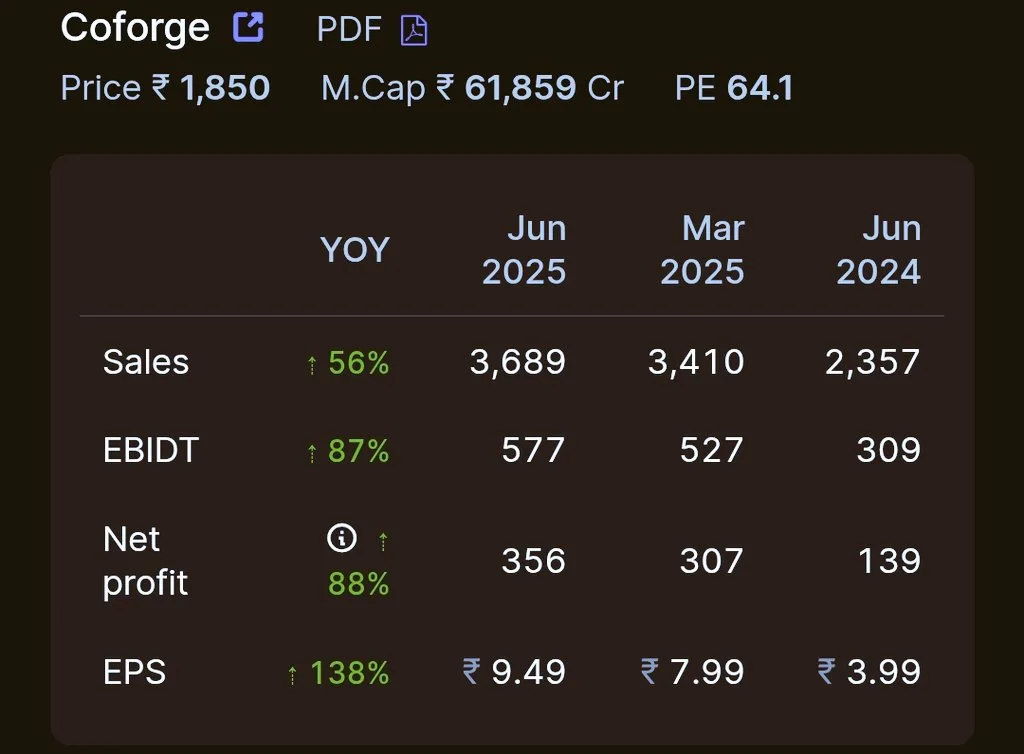Expand the YOY column header

355,249
